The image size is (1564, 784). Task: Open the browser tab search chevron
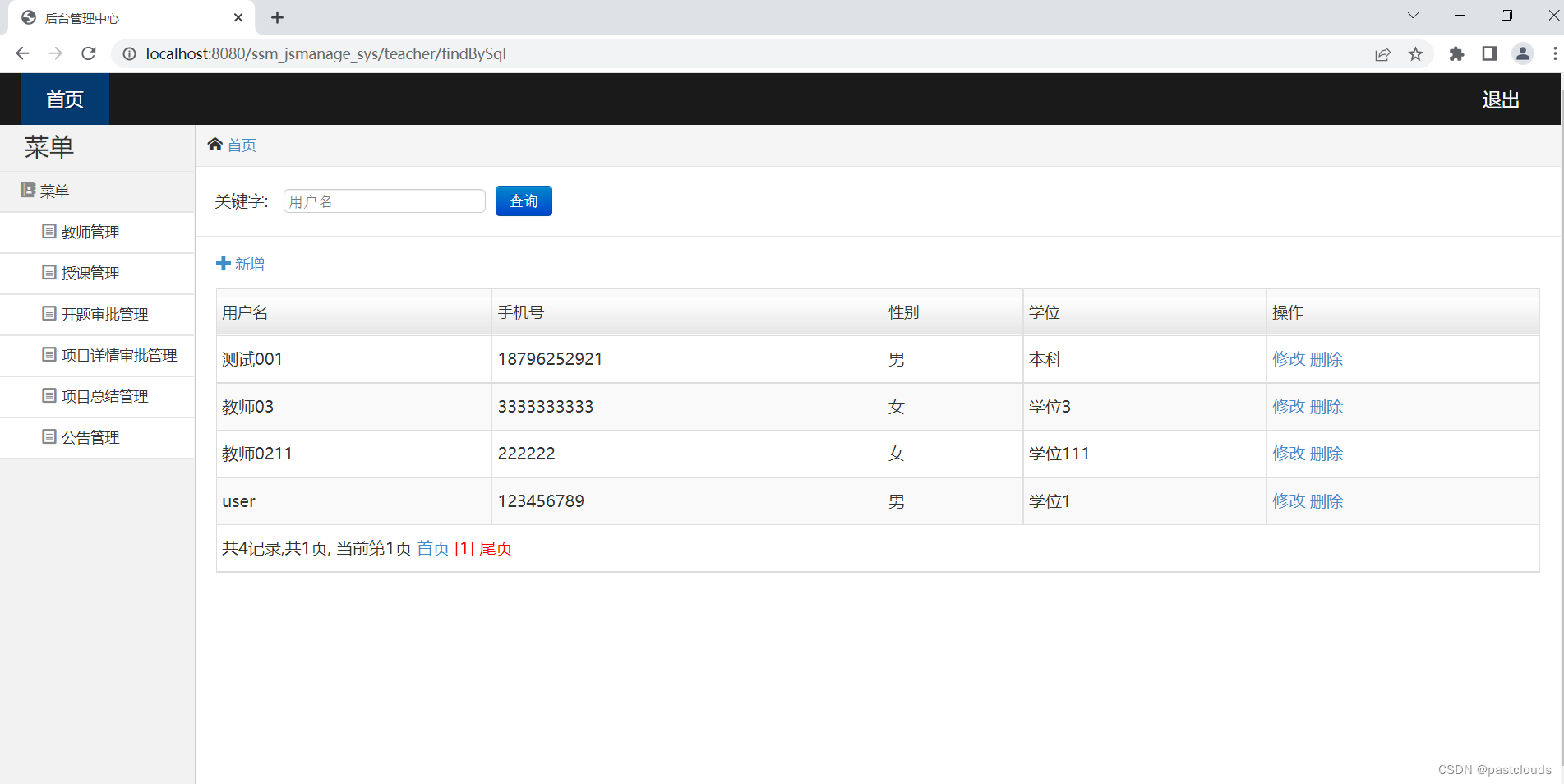(1413, 15)
